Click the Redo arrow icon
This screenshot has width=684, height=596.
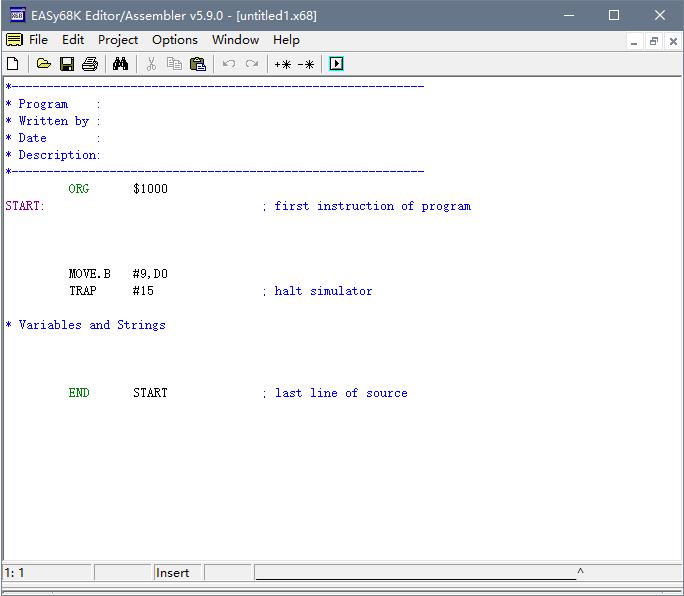click(252, 64)
